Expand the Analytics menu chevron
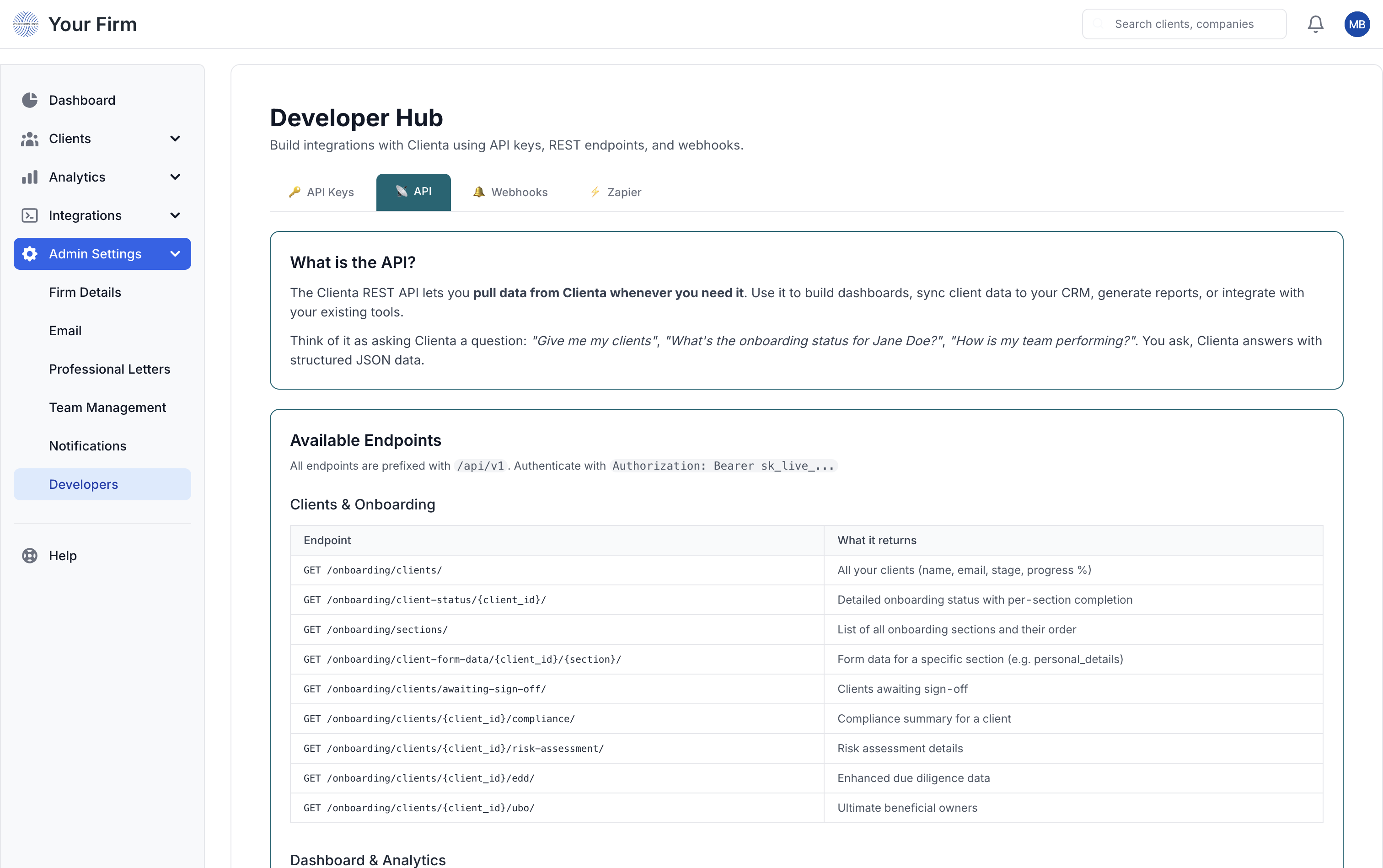This screenshot has width=1383, height=868. coord(175,177)
